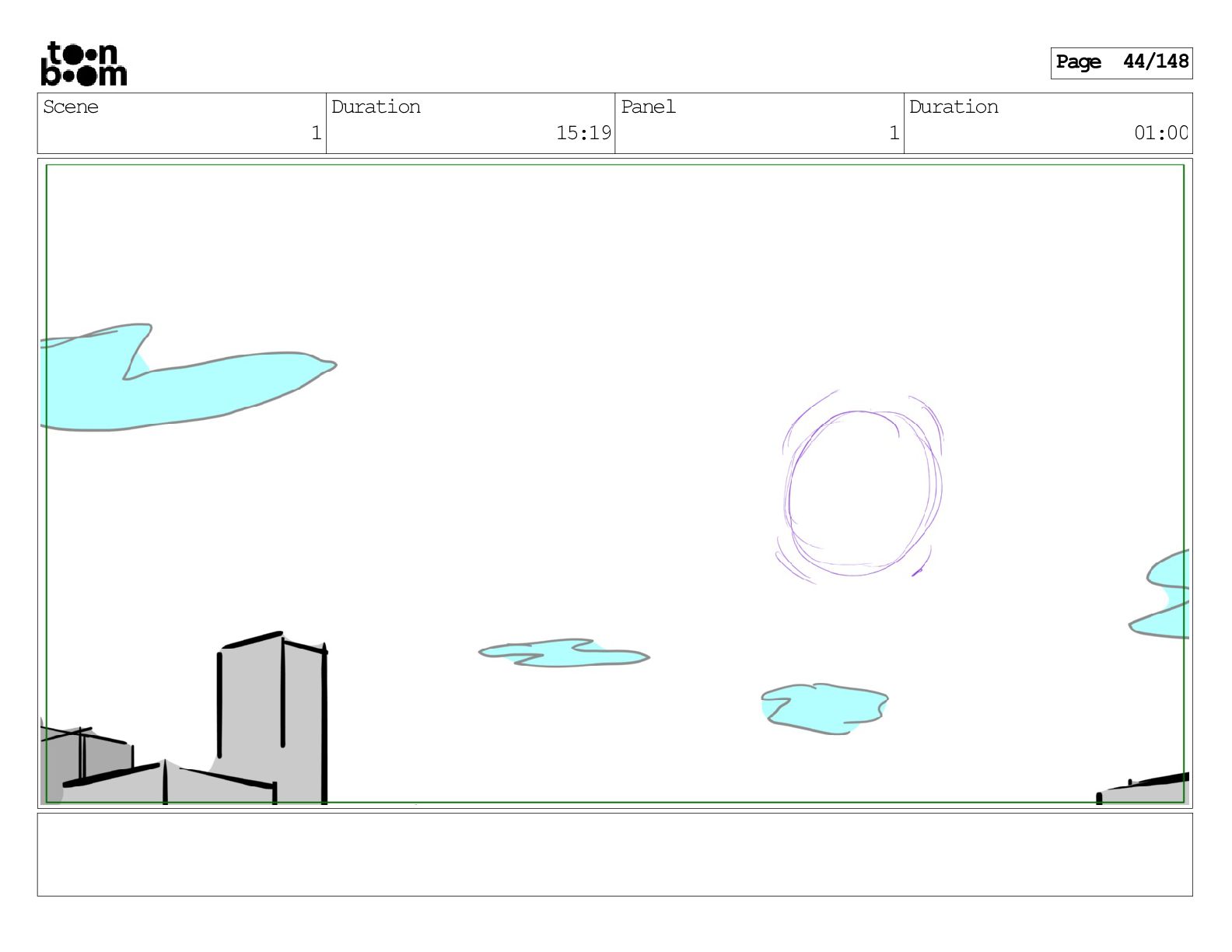Click the panel Duration value 01:00
The width and height of the screenshot is (1232, 952).
click(1160, 133)
